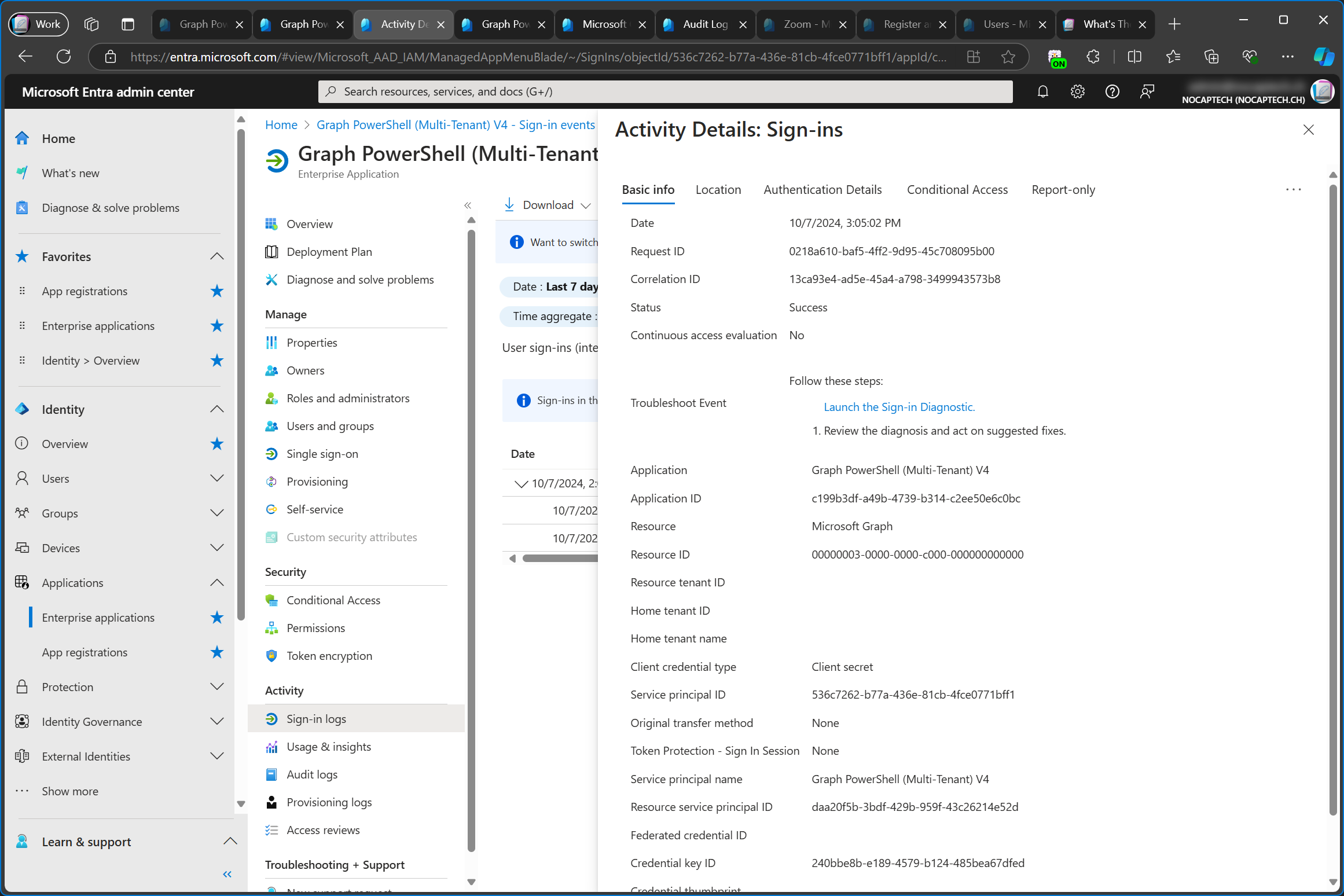Open Graph PowerShell Sign-in events breadcrumb
This screenshot has width=1344, height=896.
click(456, 125)
